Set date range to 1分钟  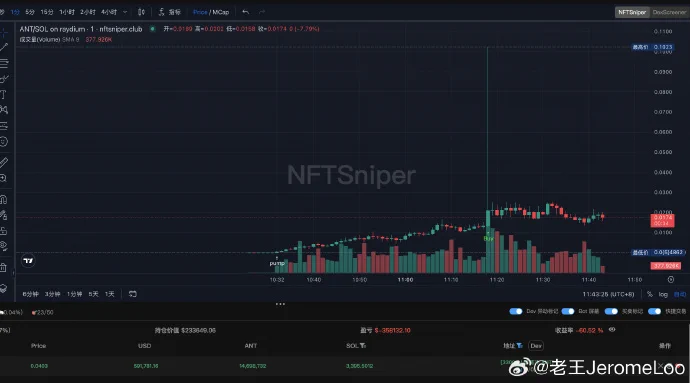(x=74, y=294)
